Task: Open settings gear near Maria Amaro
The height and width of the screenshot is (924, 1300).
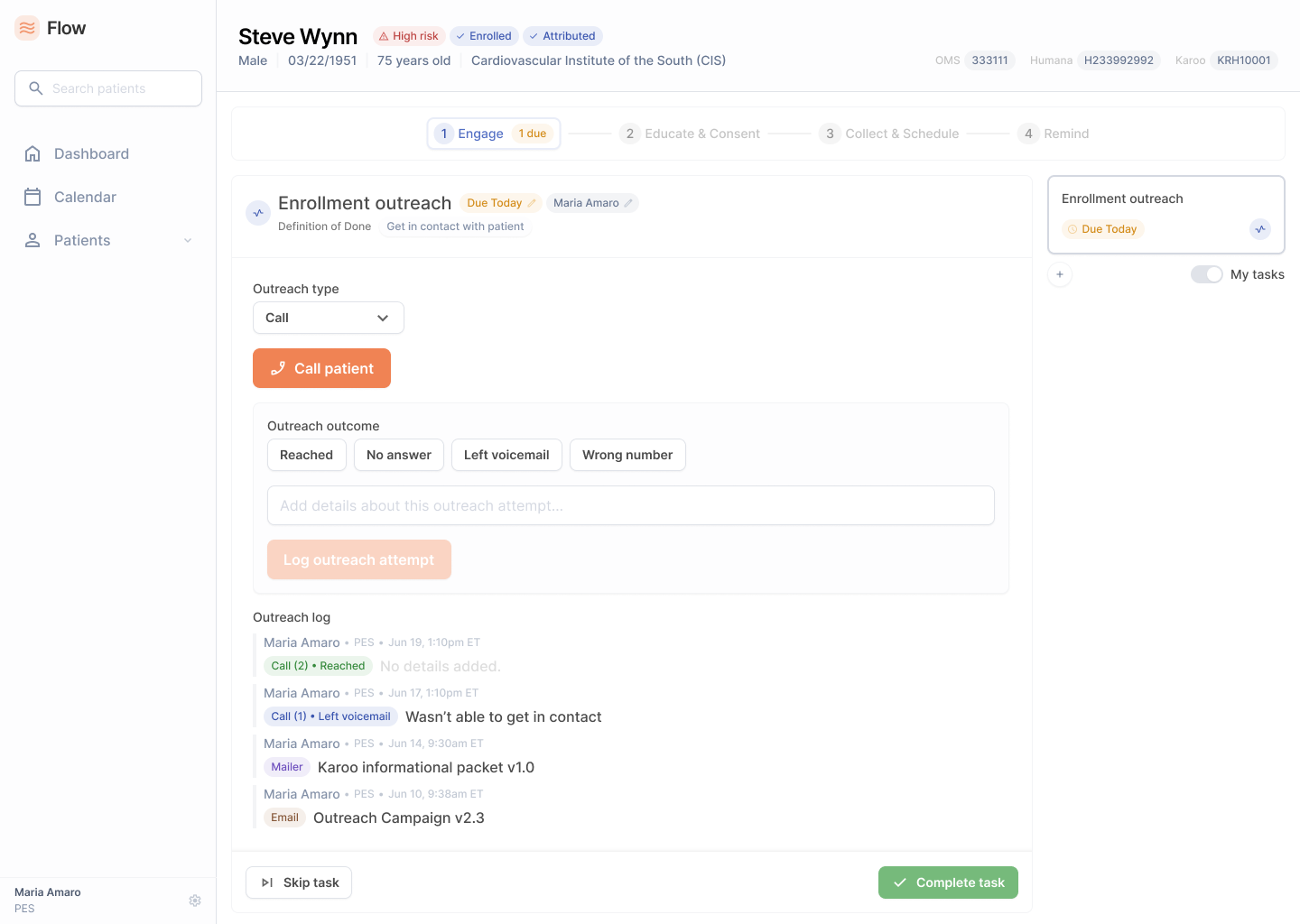Action: tap(195, 901)
